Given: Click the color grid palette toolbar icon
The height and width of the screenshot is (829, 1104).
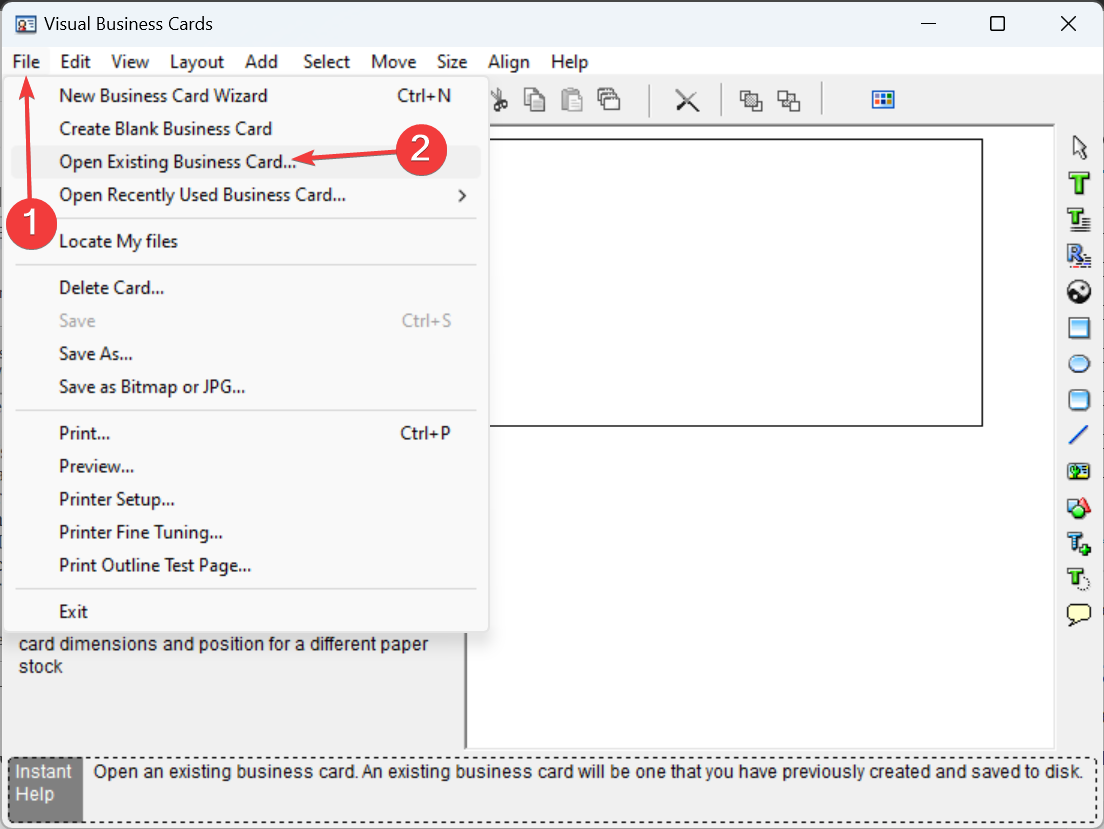Looking at the screenshot, I should click(883, 99).
